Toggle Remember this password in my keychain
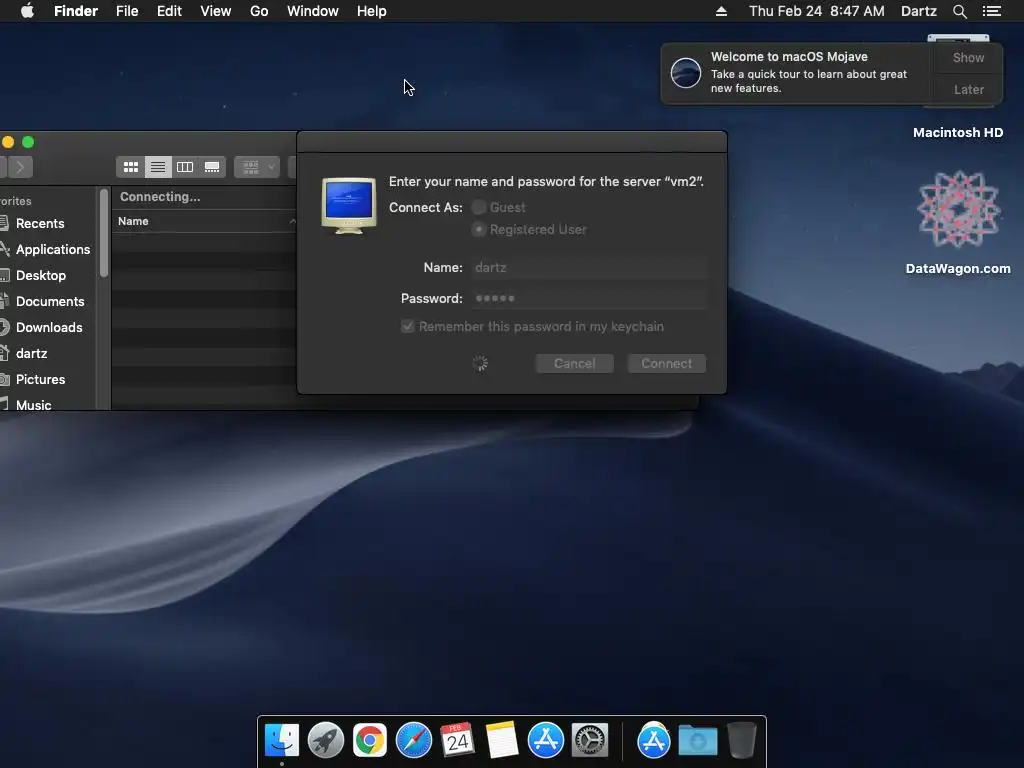The image size is (1024, 768). click(x=408, y=326)
